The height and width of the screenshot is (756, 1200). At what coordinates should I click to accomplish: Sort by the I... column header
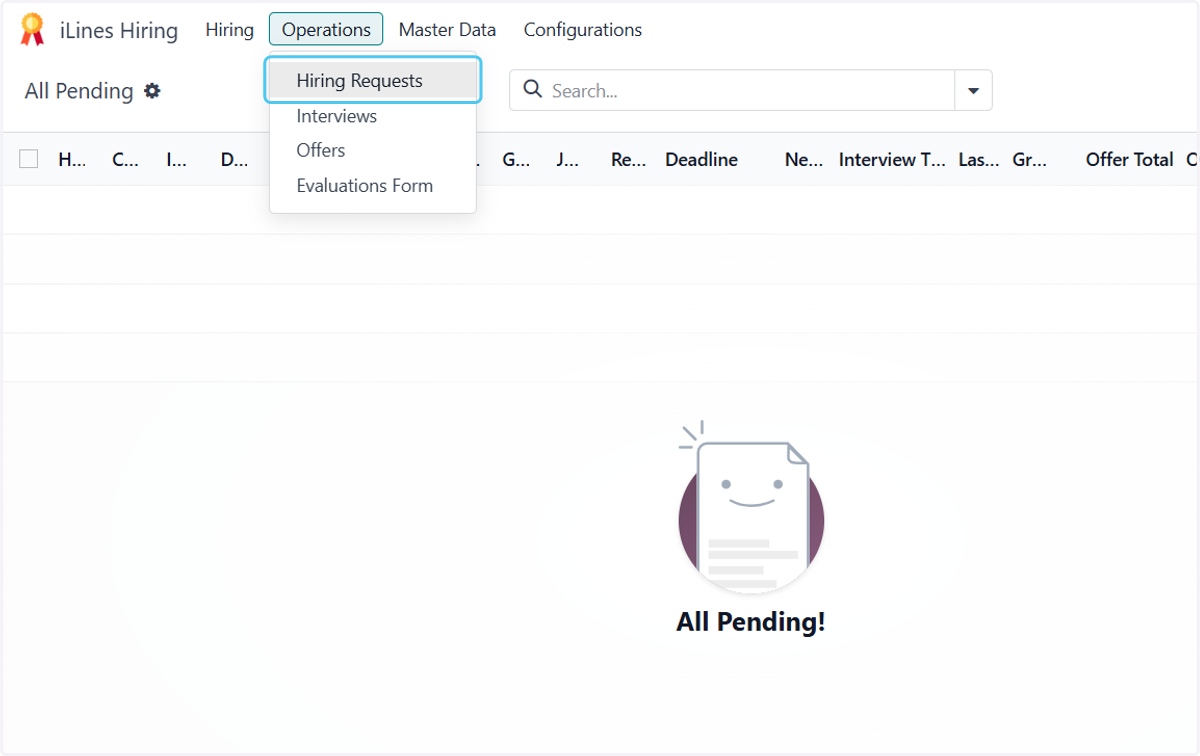pyautogui.click(x=176, y=160)
